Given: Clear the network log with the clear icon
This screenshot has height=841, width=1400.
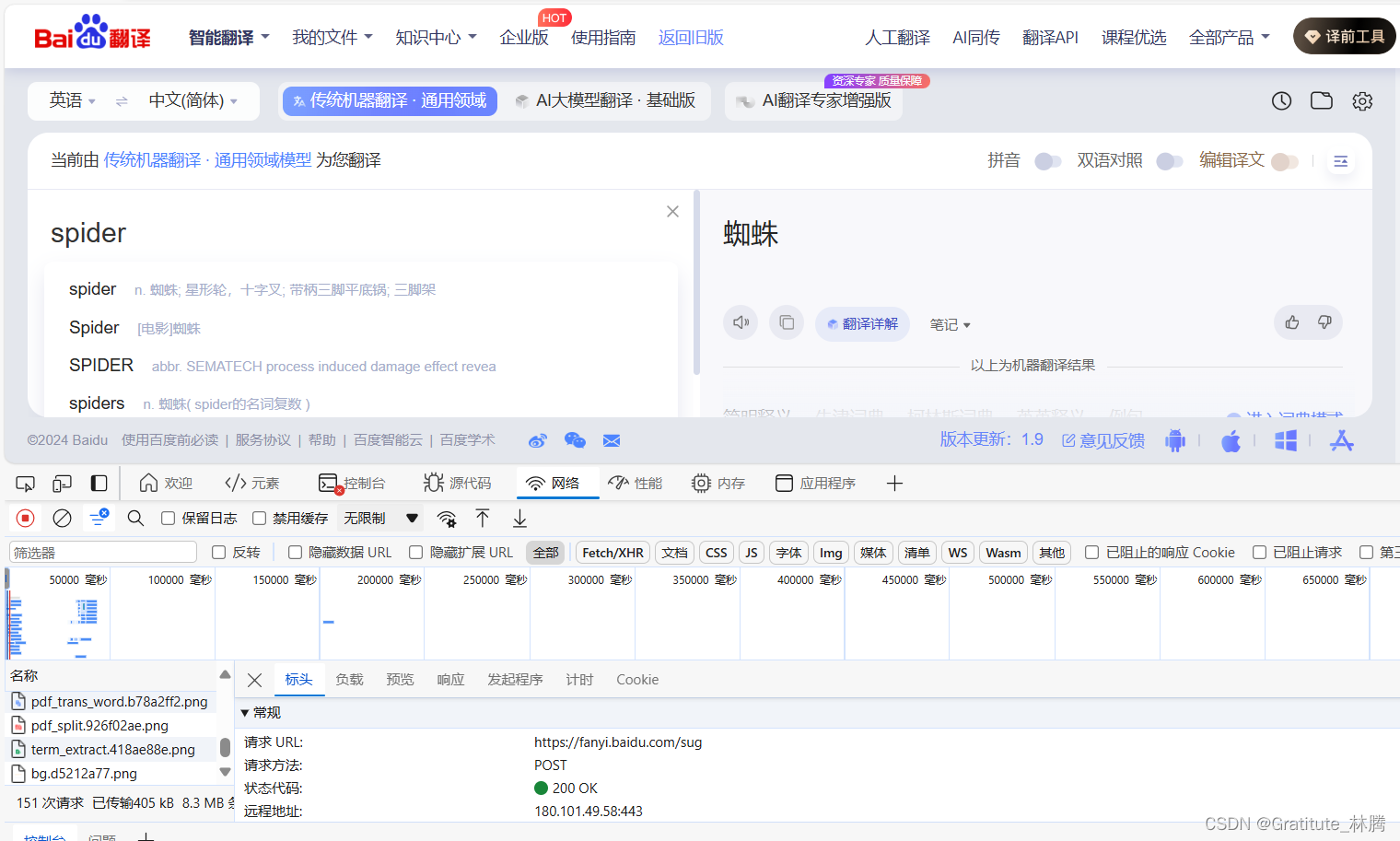Looking at the screenshot, I should [62, 518].
